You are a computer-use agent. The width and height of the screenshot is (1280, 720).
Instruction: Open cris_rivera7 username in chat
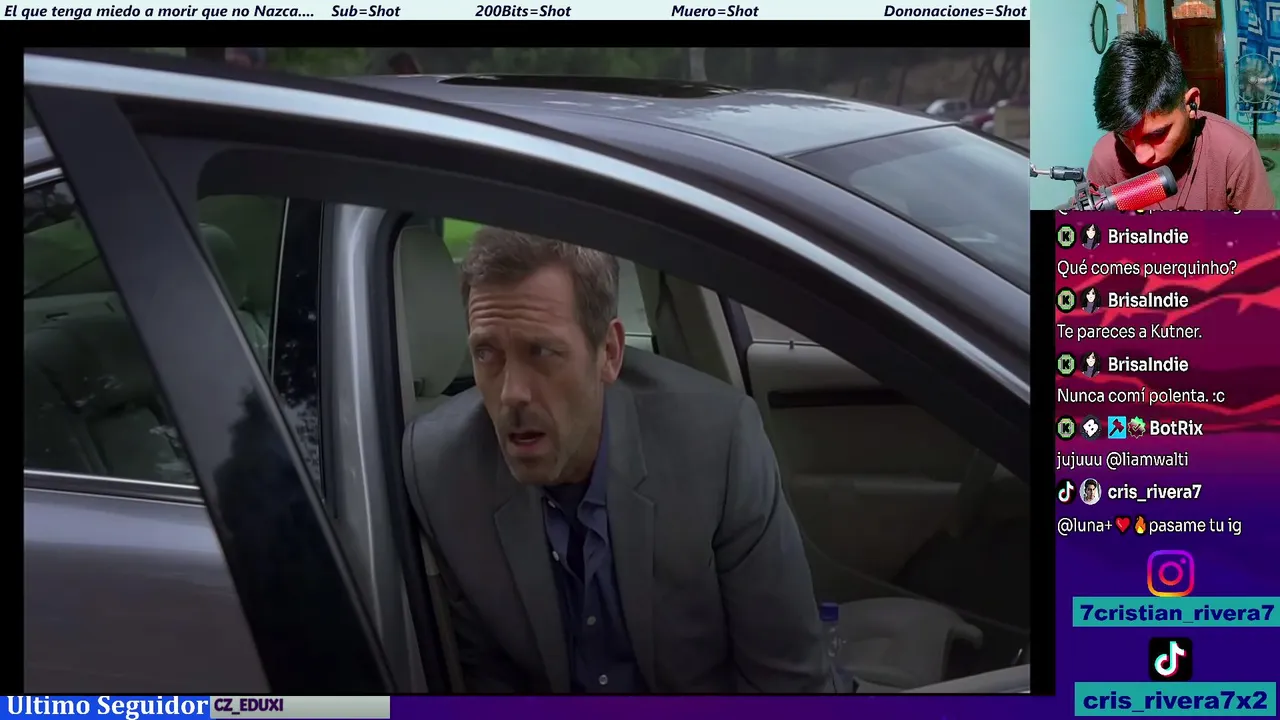(1154, 492)
